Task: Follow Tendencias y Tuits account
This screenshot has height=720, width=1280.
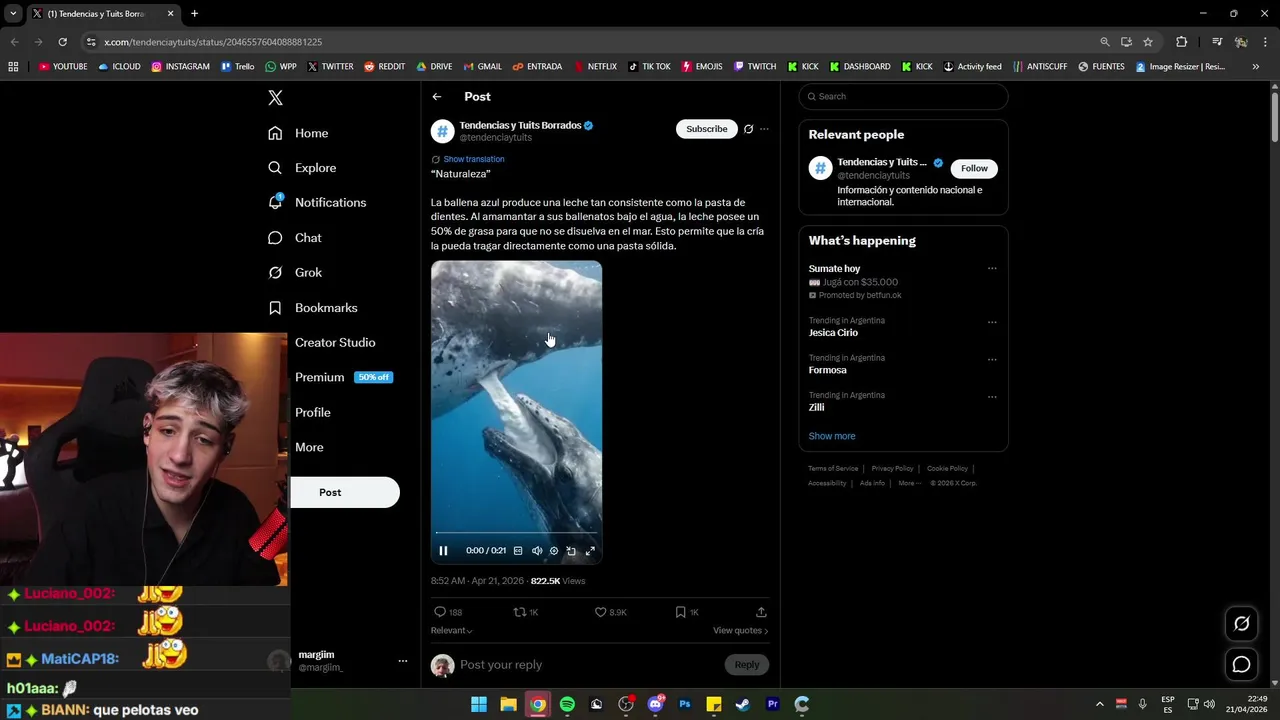Action: click(x=974, y=169)
